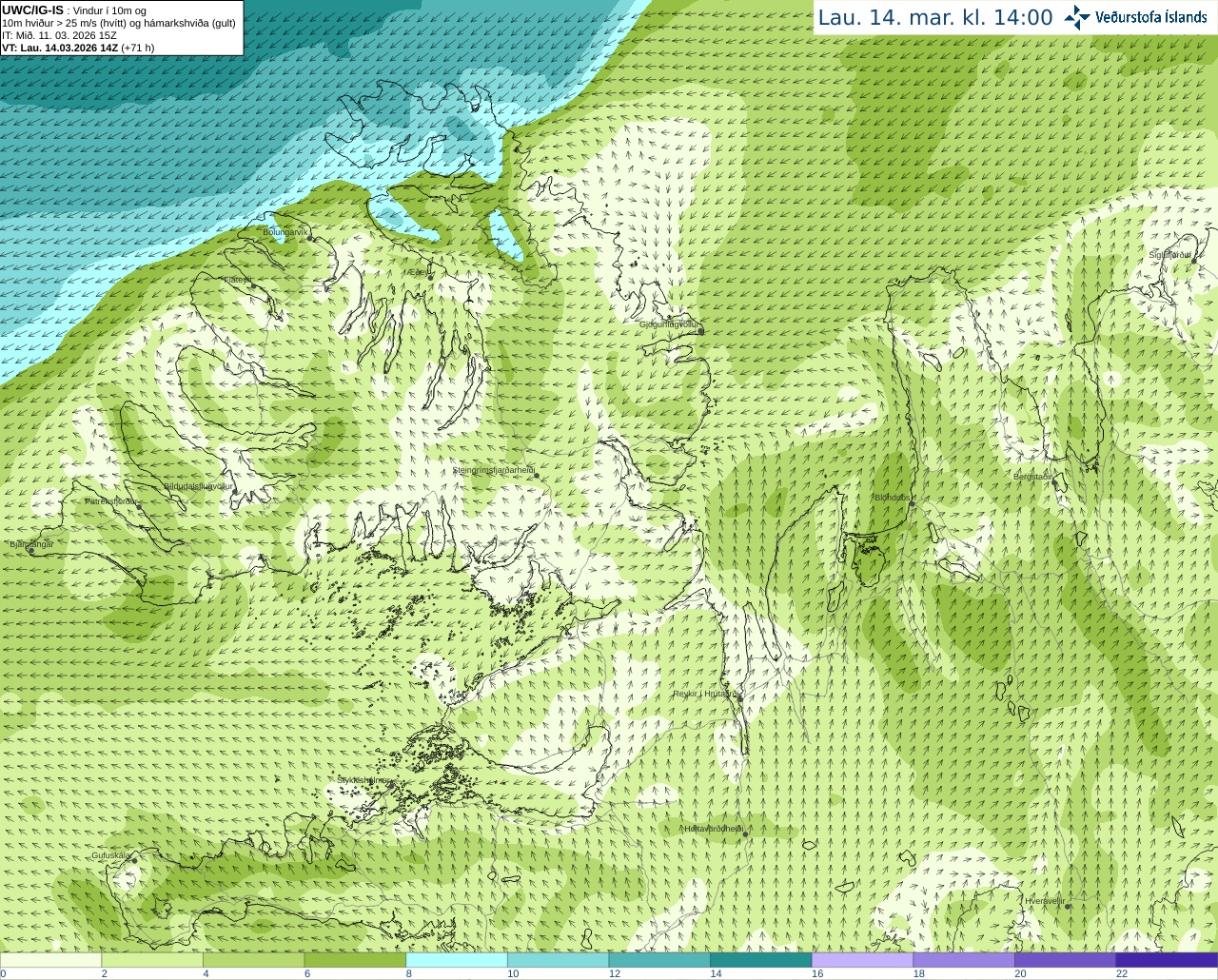Click the Veðurstofa Íslands logo icon

coord(1077,17)
